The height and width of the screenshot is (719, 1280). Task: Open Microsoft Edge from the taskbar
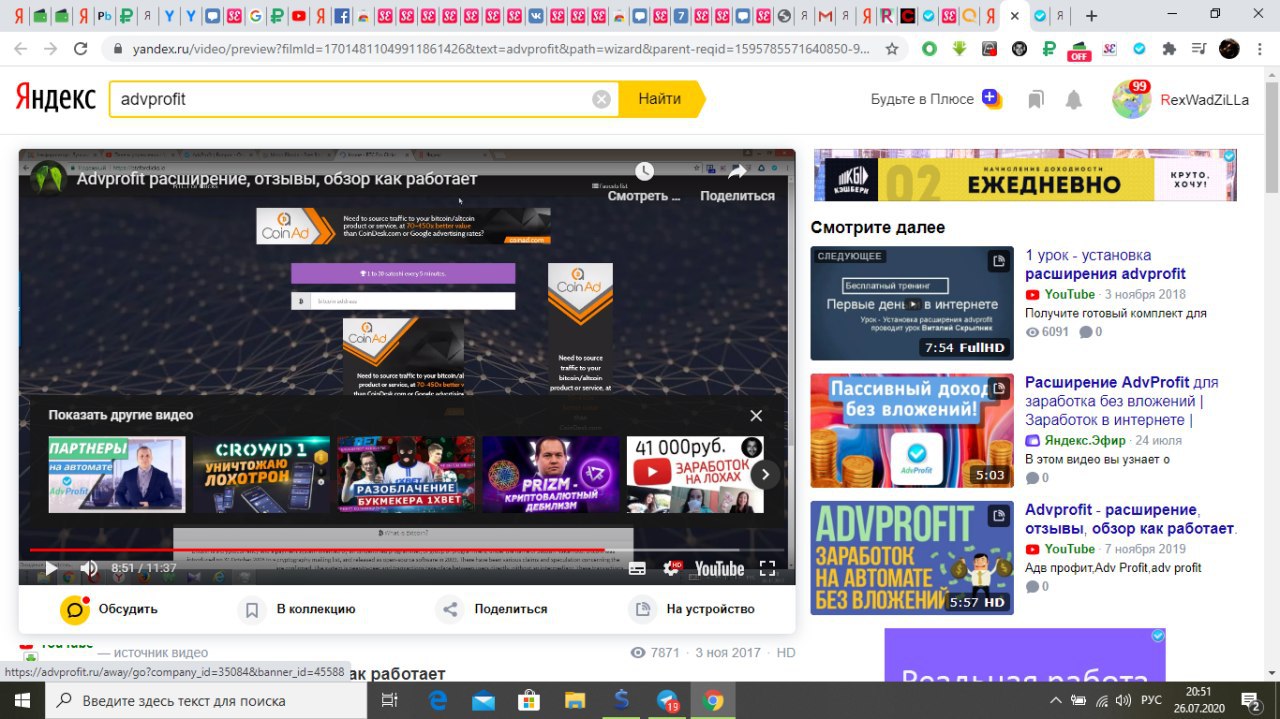(438, 701)
